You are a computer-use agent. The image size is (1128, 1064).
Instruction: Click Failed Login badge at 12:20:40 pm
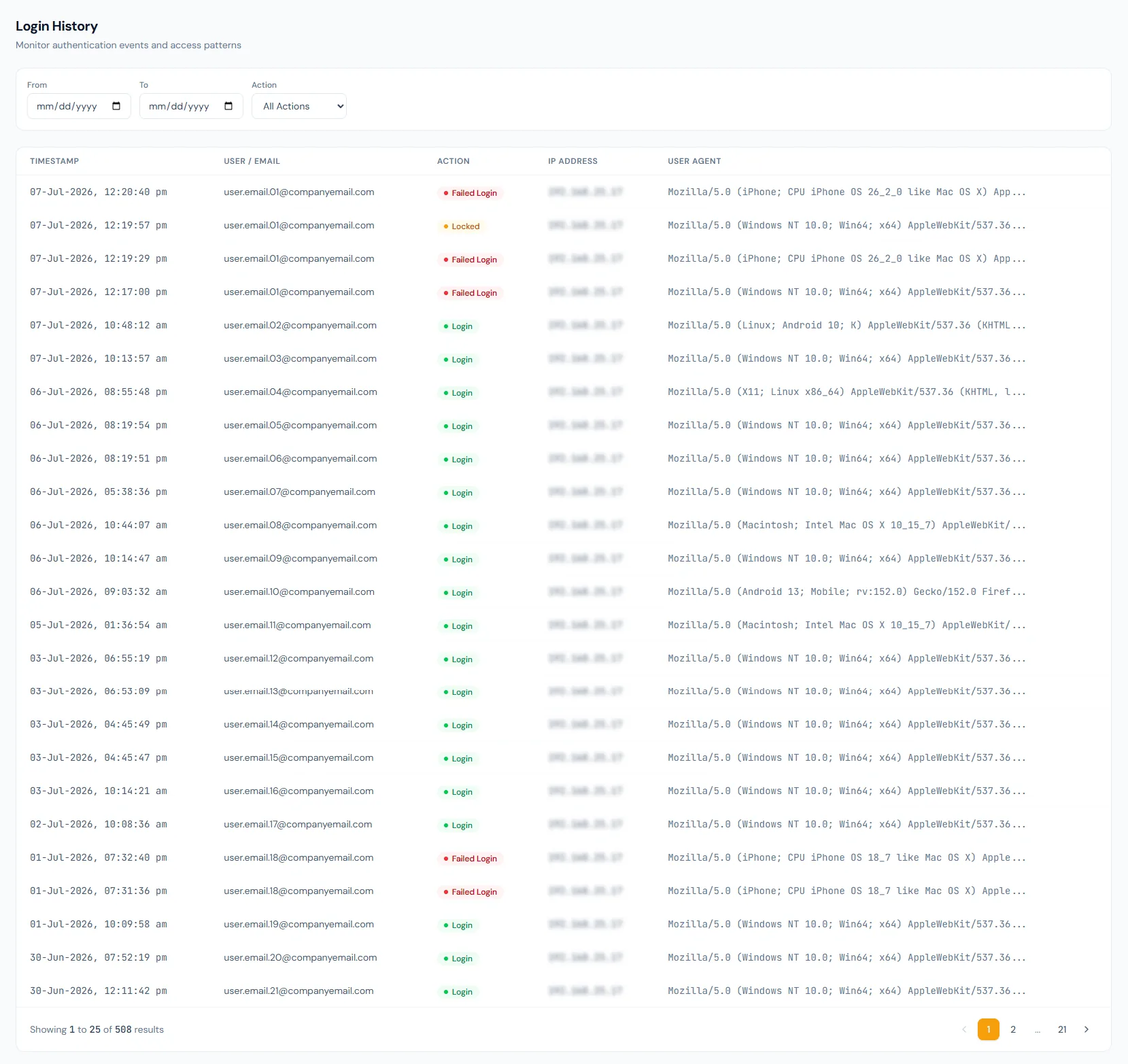pyautogui.click(x=470, y=193)
